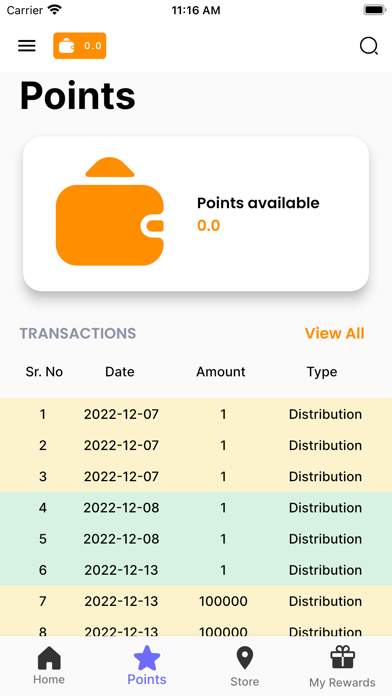The height and width of the screenshot is (696, 392).
Task: Click the TRANSACTIONS section heading
Action: tap(78, 333)
